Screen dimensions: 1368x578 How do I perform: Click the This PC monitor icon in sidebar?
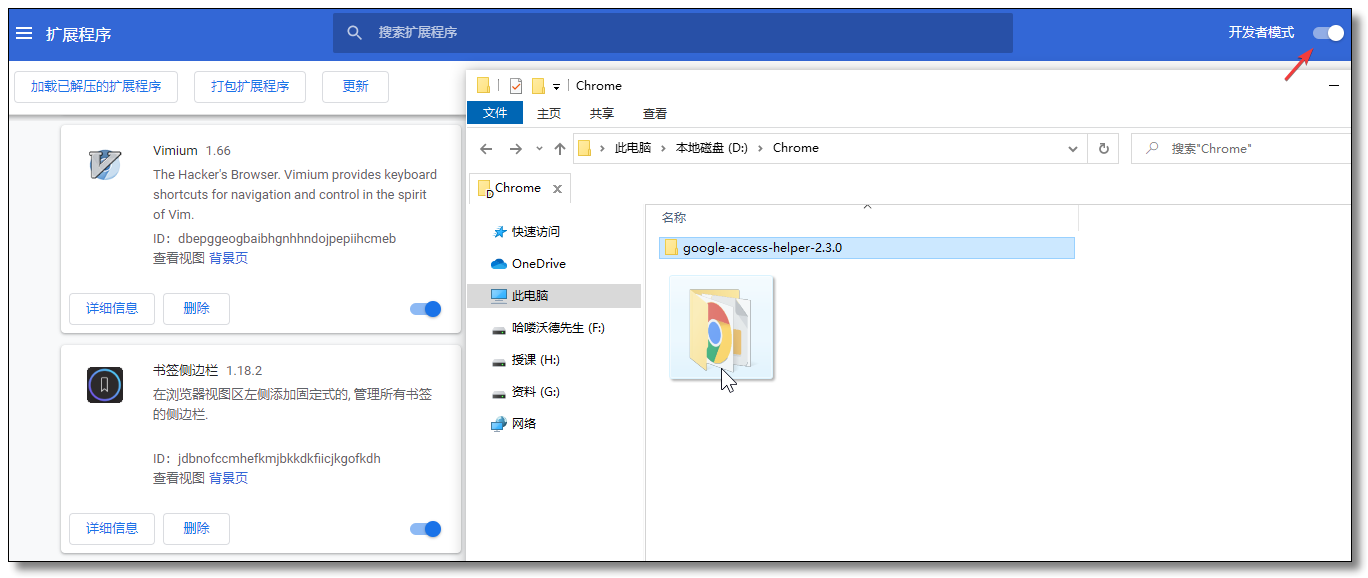(499, 296)
